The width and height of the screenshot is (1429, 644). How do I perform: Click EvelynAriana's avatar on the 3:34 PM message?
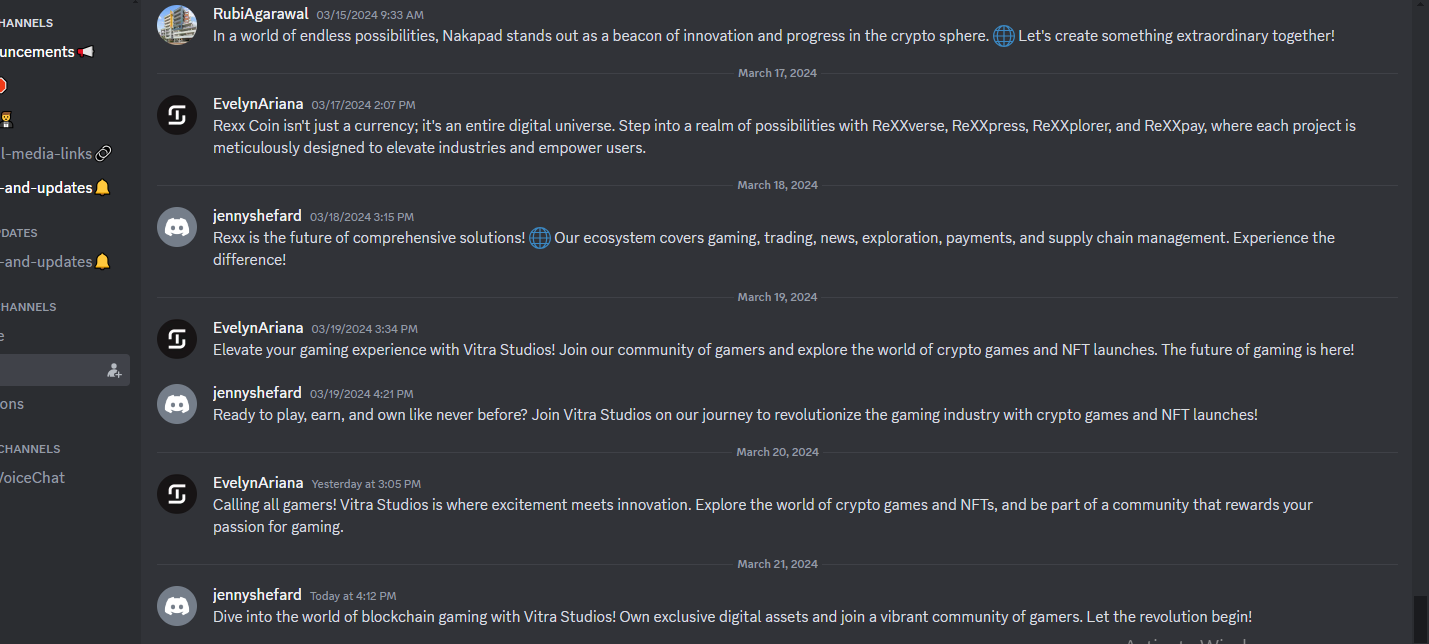tap(177, 339)
